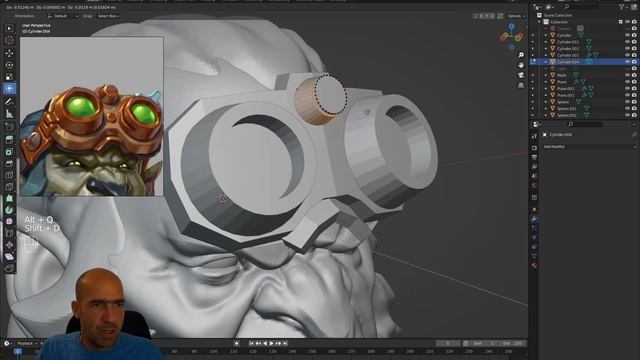Viewport: 640px width, 360px height.
Task: Open the Drag Select Box dropdown
Action: [108, 16]
